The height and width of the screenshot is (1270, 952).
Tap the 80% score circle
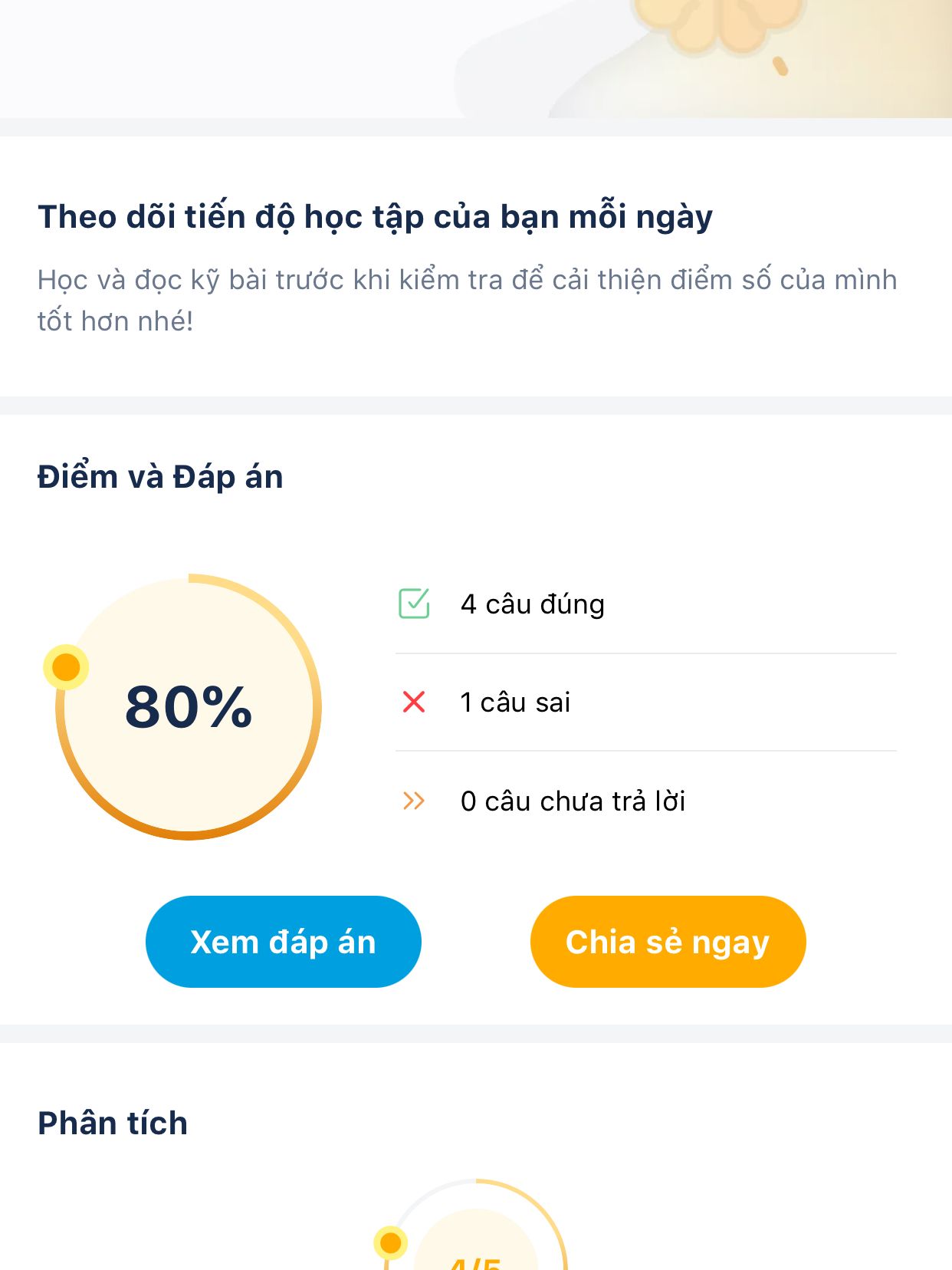[189, 706]
